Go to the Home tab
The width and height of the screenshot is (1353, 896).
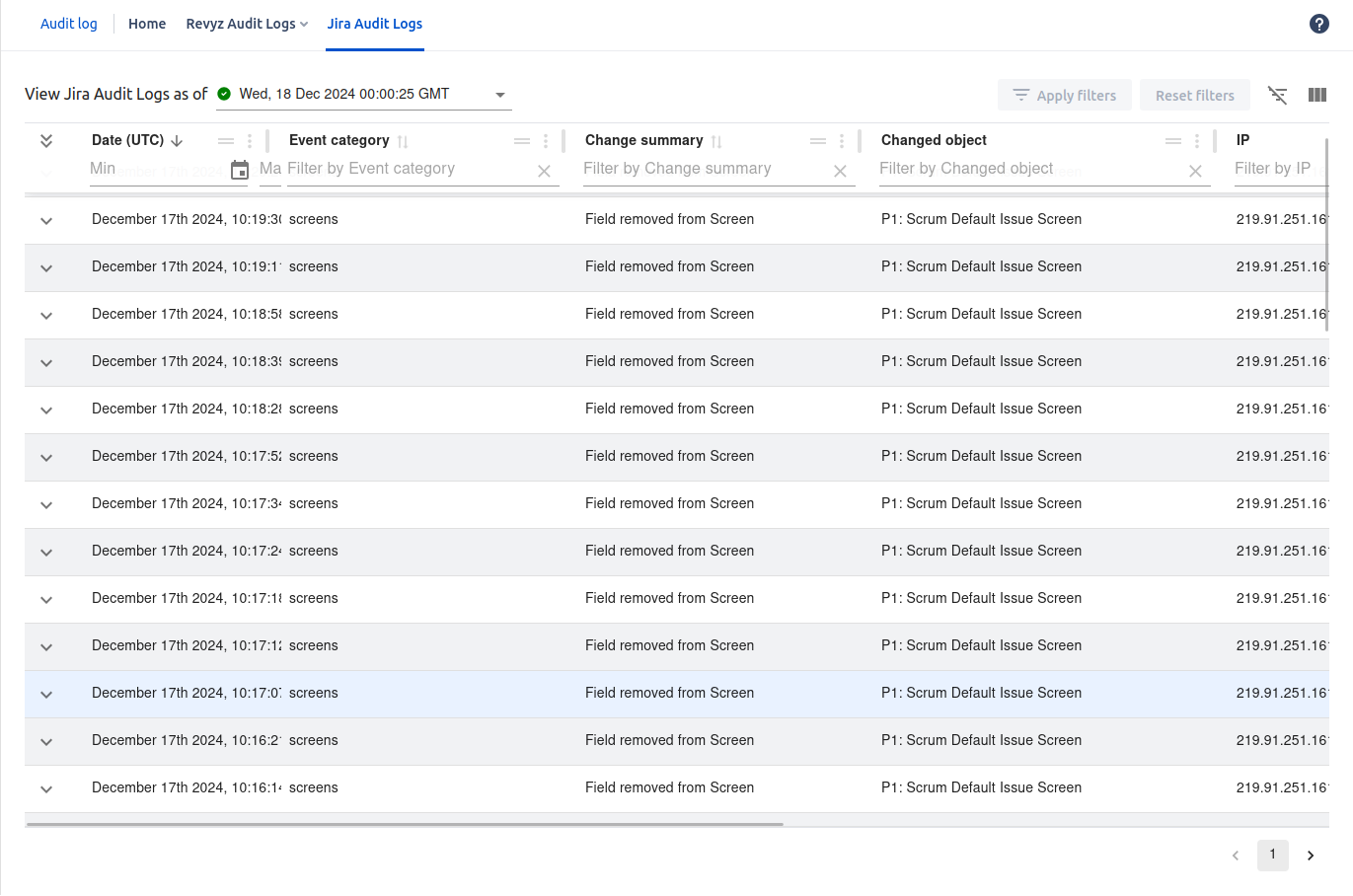[x=147, y=24]
